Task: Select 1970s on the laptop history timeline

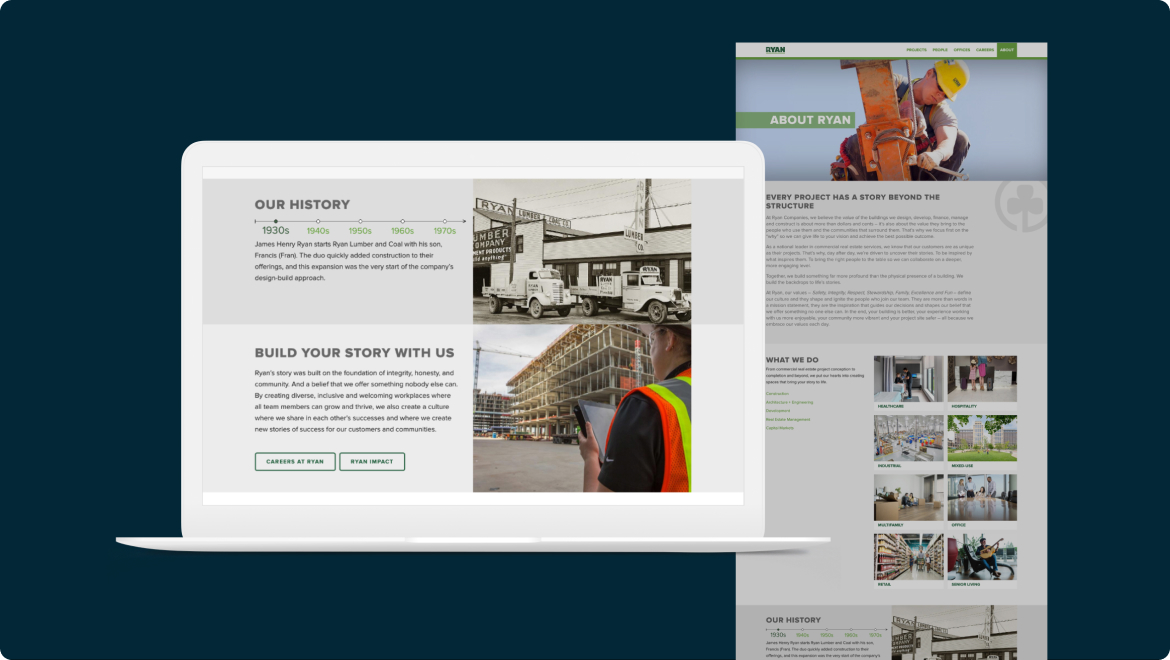Action: pos(445,231)
